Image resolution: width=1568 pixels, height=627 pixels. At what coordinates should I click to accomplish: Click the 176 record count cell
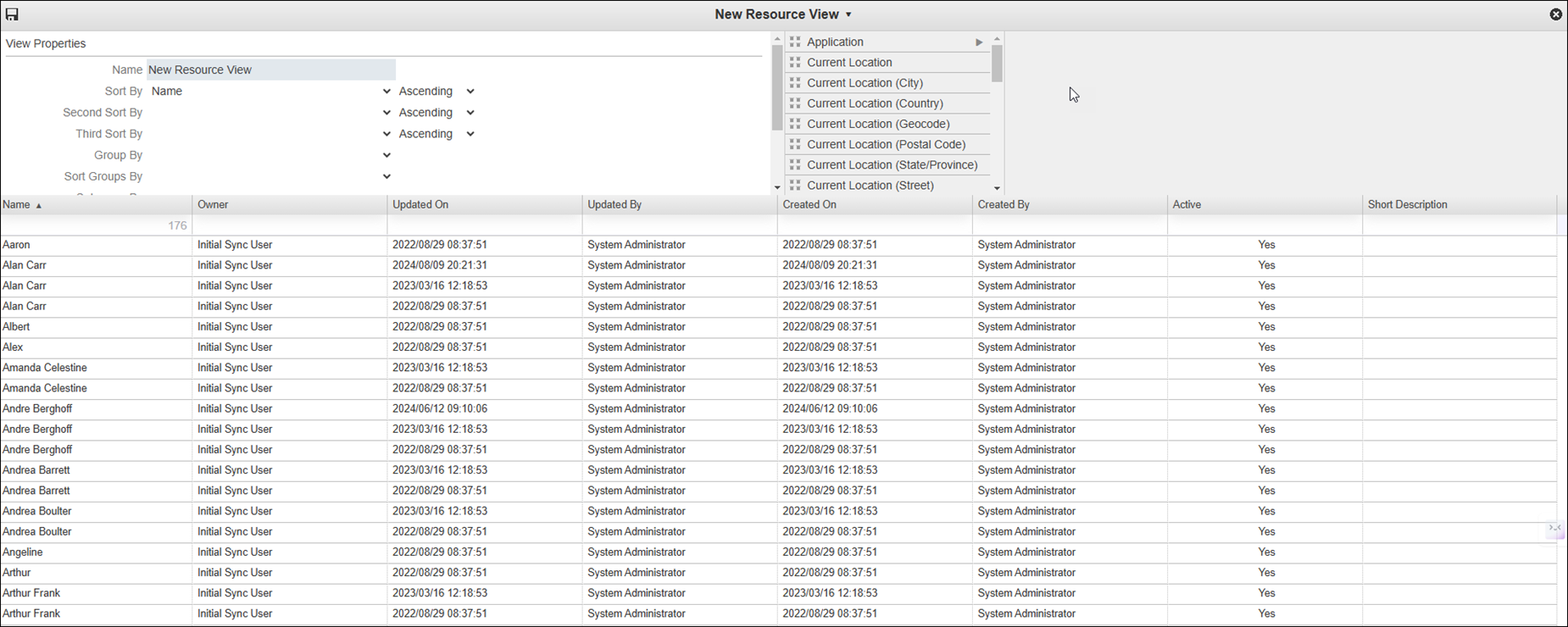[x=97, y=225]
